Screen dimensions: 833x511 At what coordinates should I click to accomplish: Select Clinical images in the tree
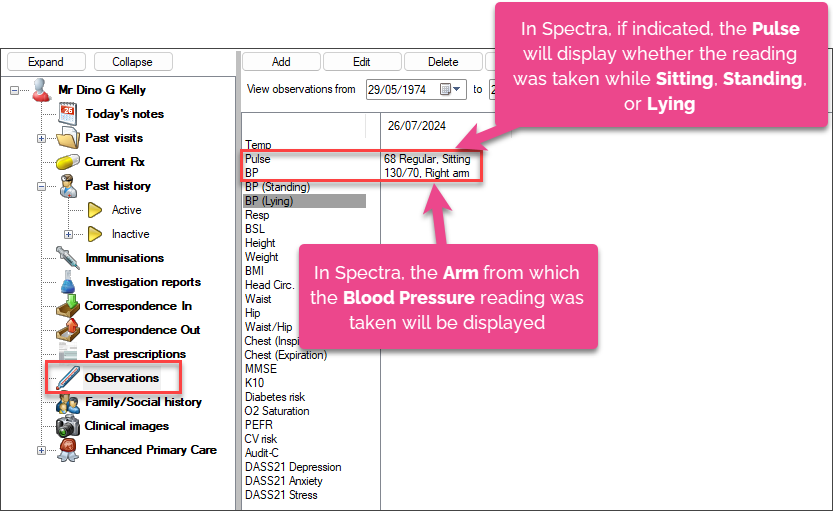tap(126, 426)
